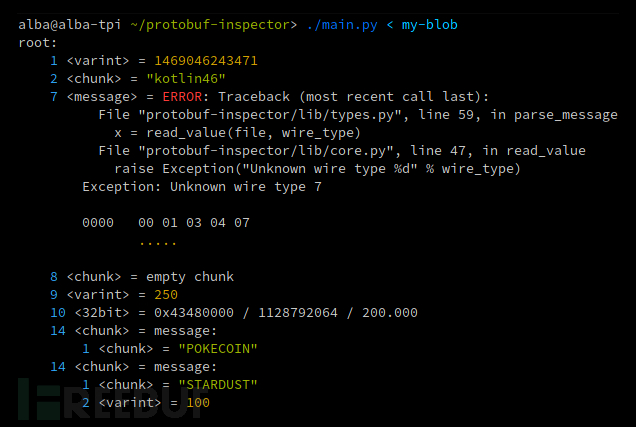Click the my-blob filename in the prompt

pos(430,25)
